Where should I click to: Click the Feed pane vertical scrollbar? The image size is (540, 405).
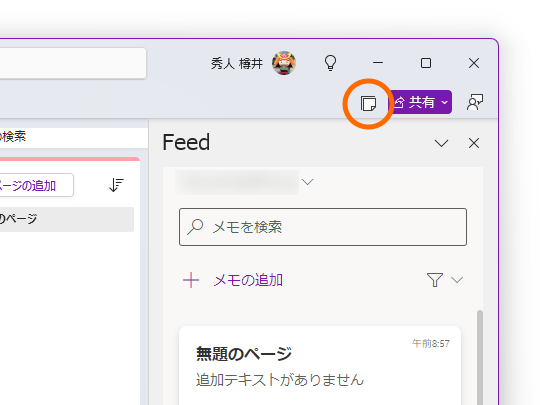(x=480, y=357)
